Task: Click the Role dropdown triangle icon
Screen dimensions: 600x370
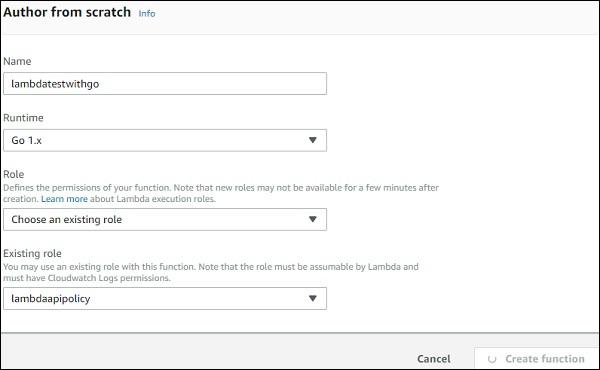Action: click(x=313, y=219)
